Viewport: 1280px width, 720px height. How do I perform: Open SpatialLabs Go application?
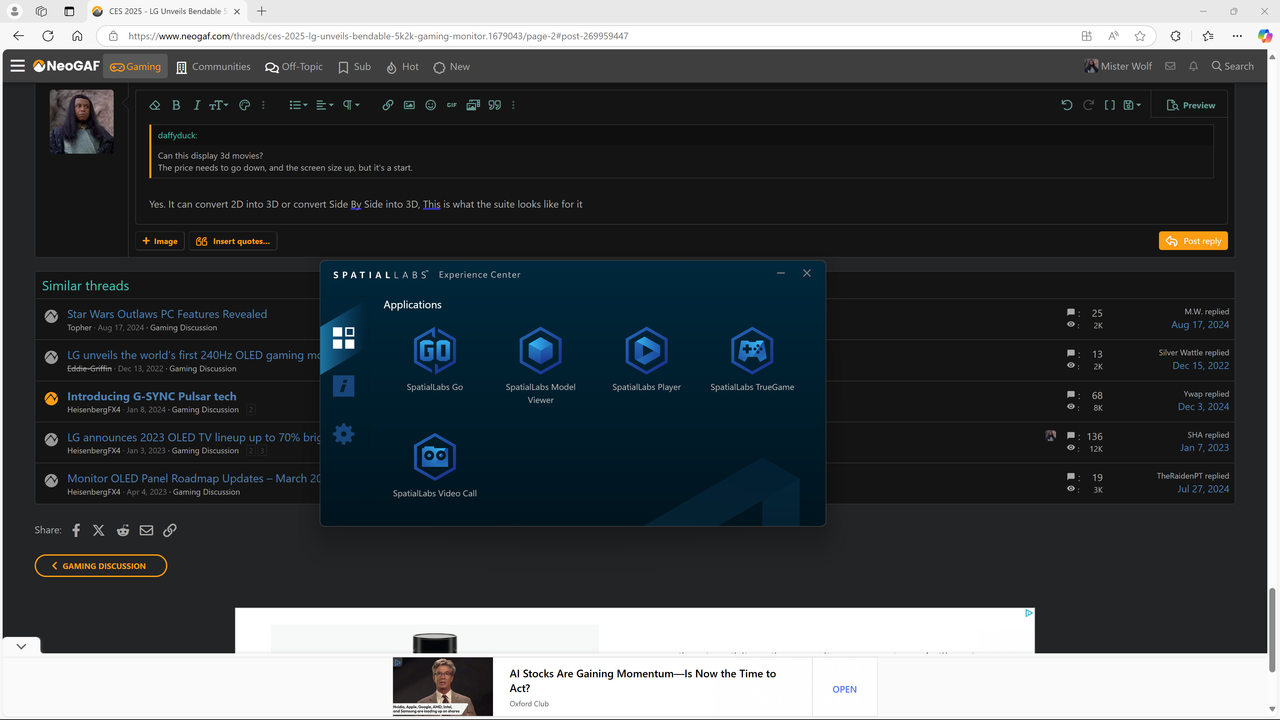tap(434, 359)
